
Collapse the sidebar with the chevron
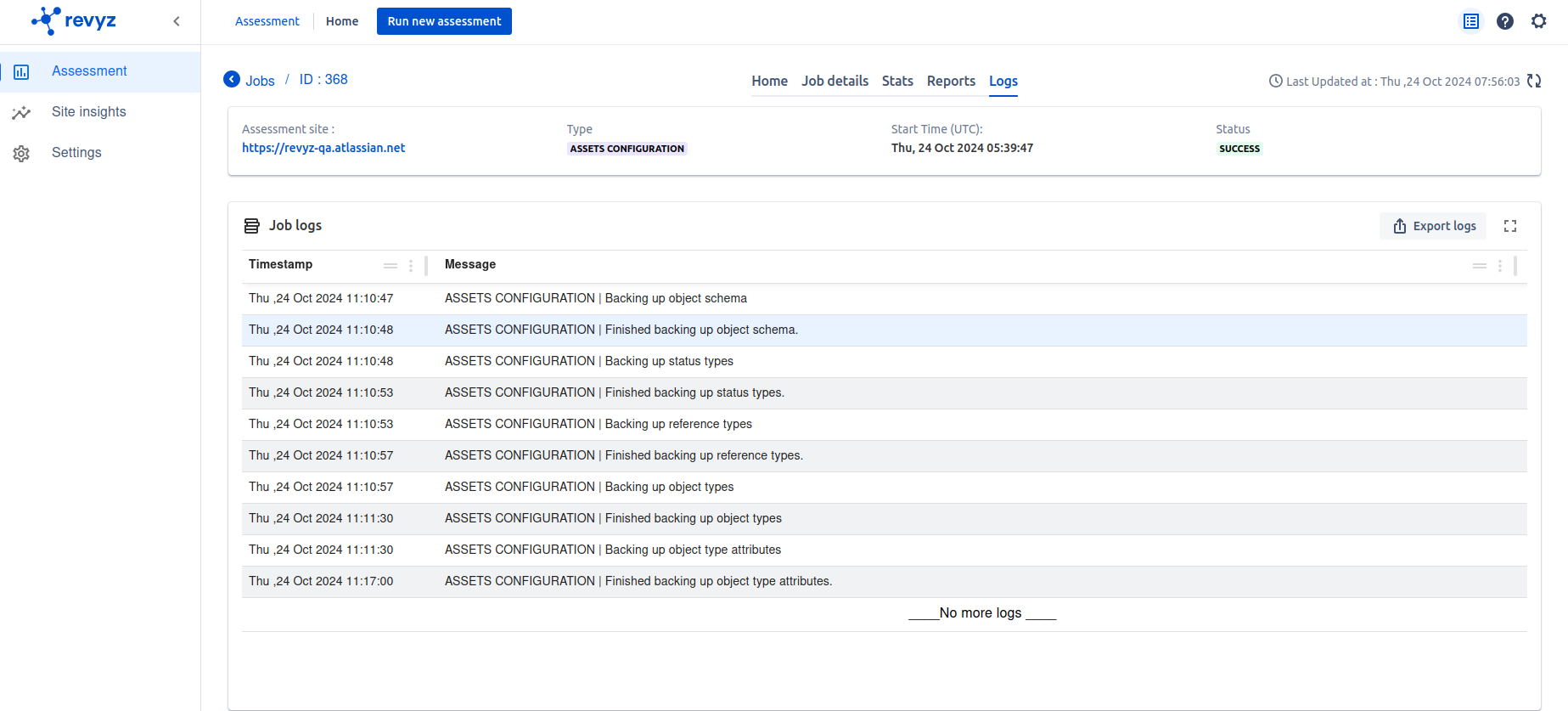pos(177,21)
